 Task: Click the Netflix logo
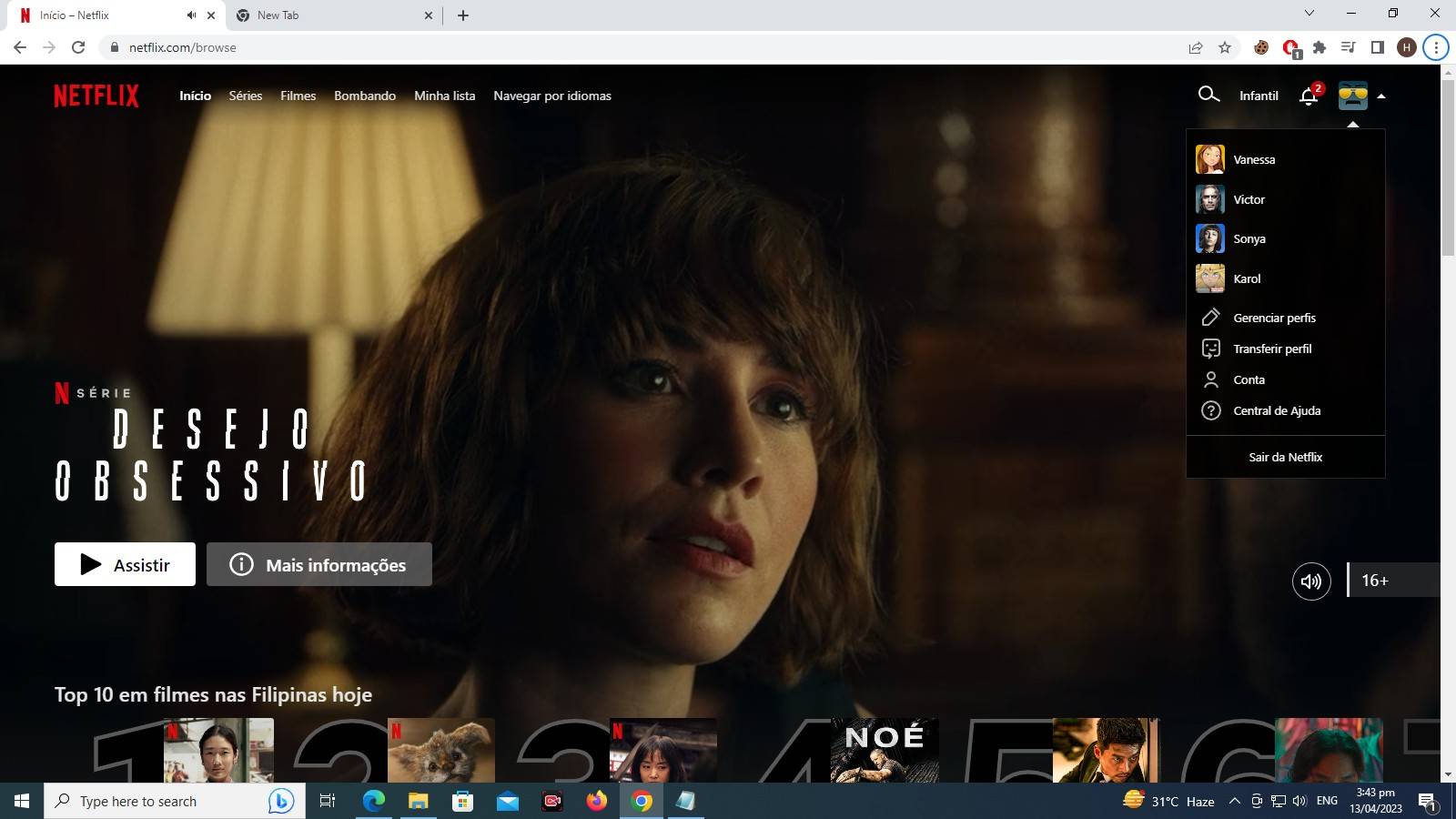[96, 96]
